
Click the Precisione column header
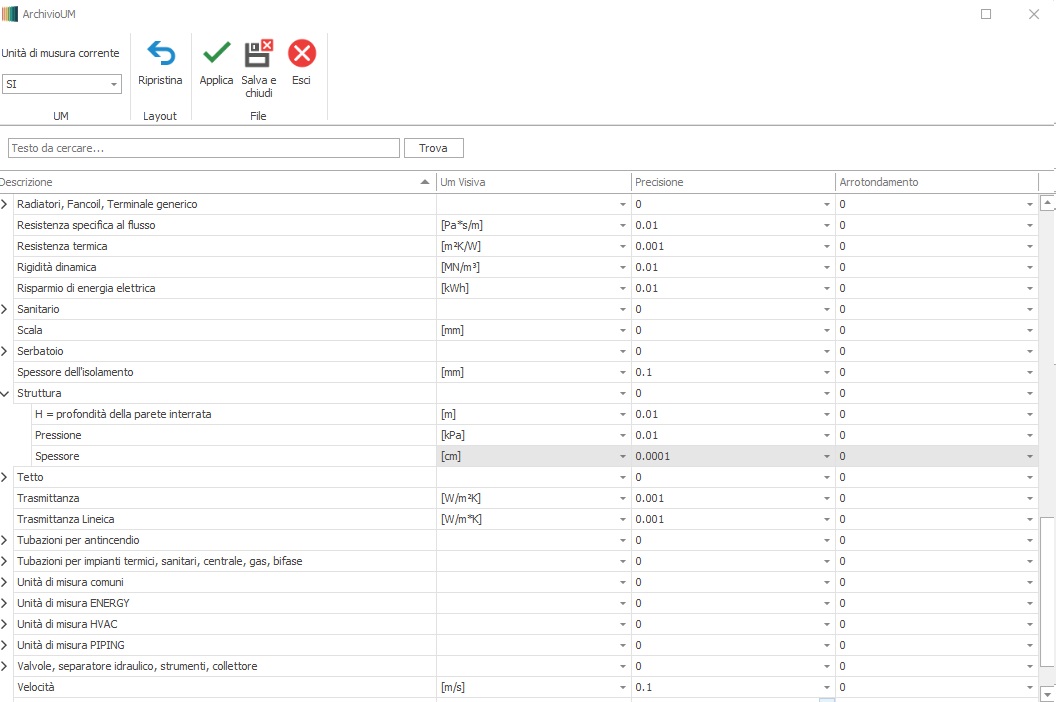[732, 182]
